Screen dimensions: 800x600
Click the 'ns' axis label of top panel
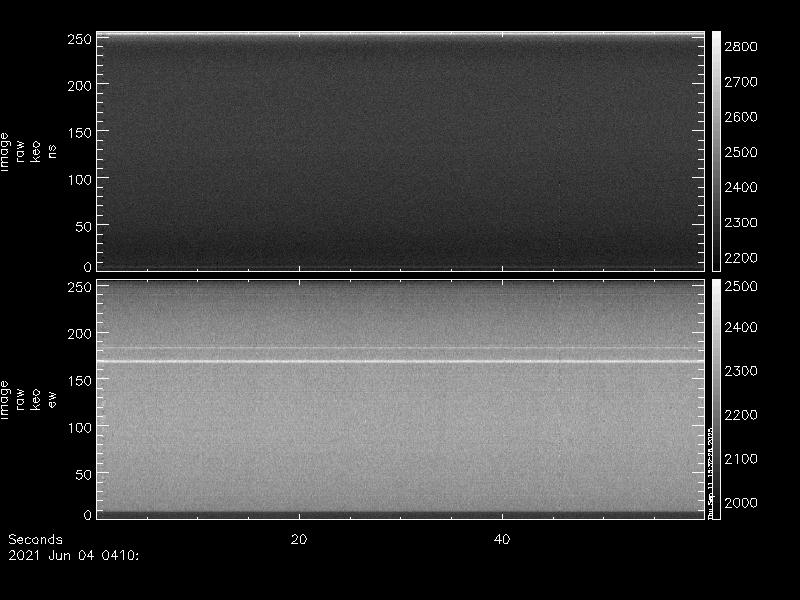pyautogui.click(x=52, y=150)
